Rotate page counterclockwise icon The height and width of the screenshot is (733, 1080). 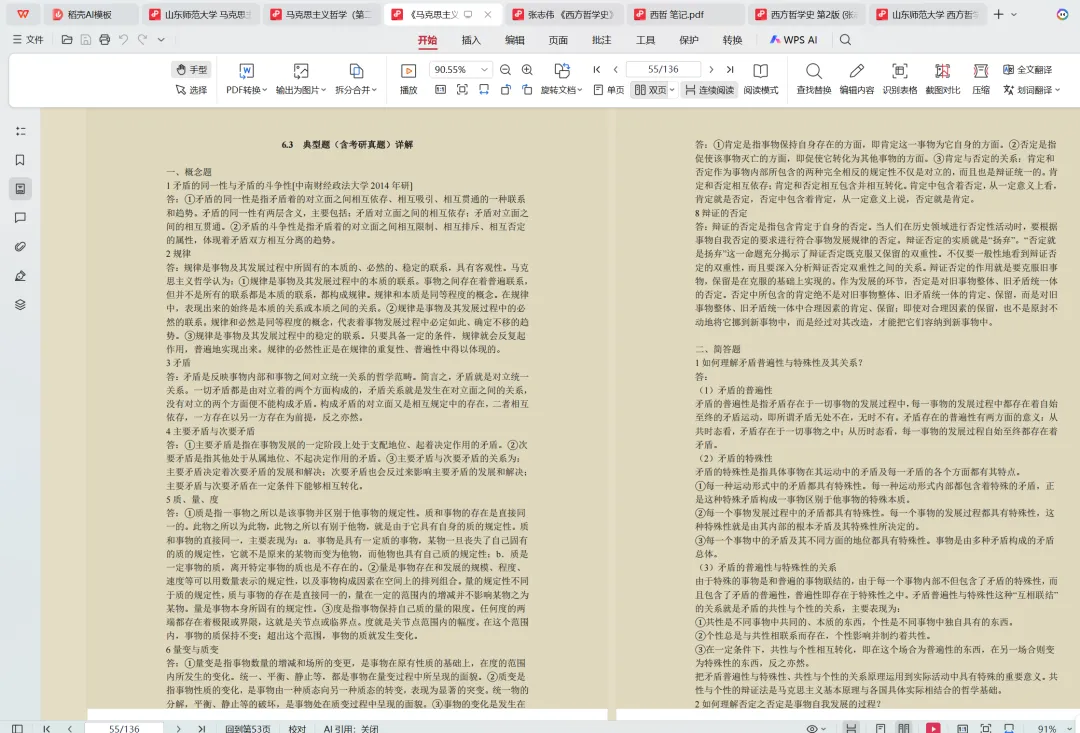pos(506,90)
